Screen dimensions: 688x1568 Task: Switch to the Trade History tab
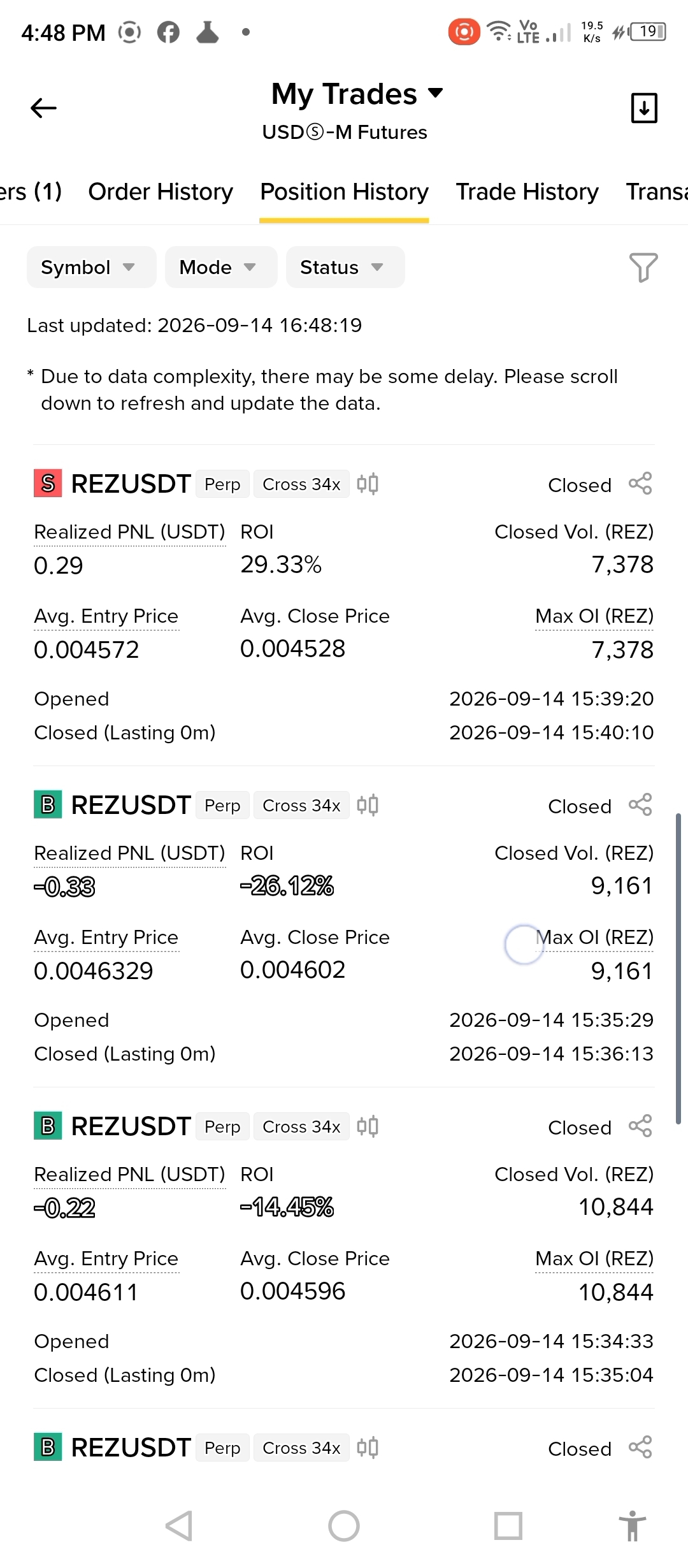point(527,192)
